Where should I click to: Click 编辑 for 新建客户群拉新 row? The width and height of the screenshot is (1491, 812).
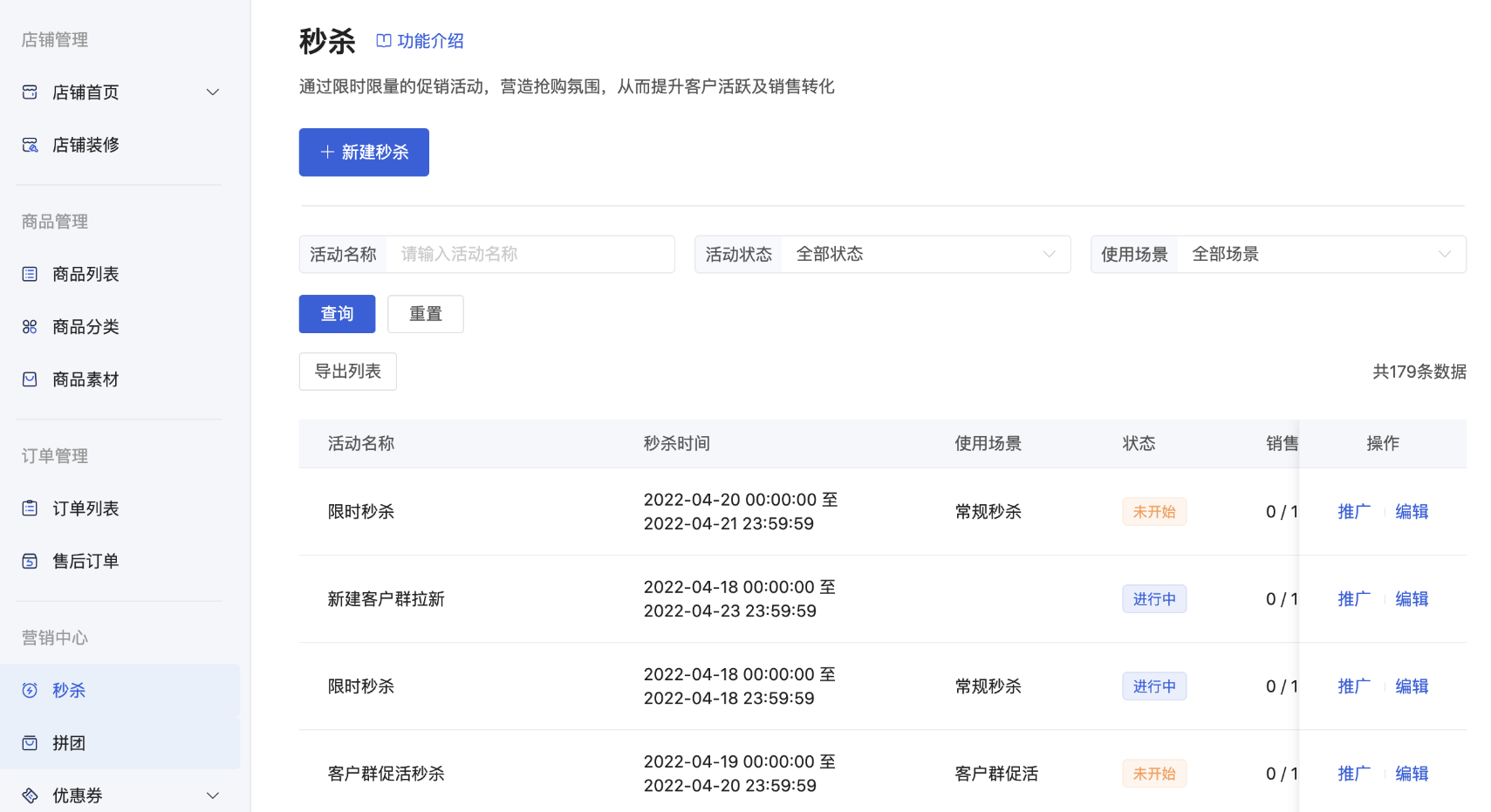(1412, 599)
